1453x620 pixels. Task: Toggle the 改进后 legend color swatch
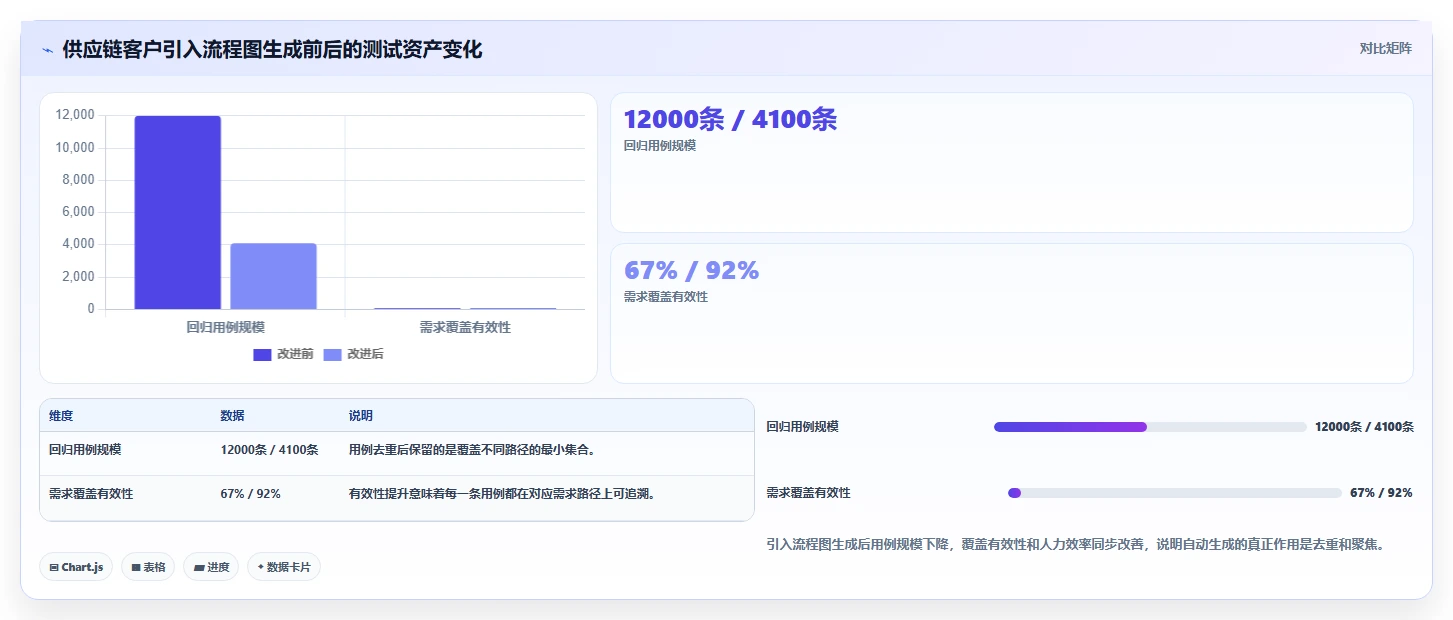332,355
